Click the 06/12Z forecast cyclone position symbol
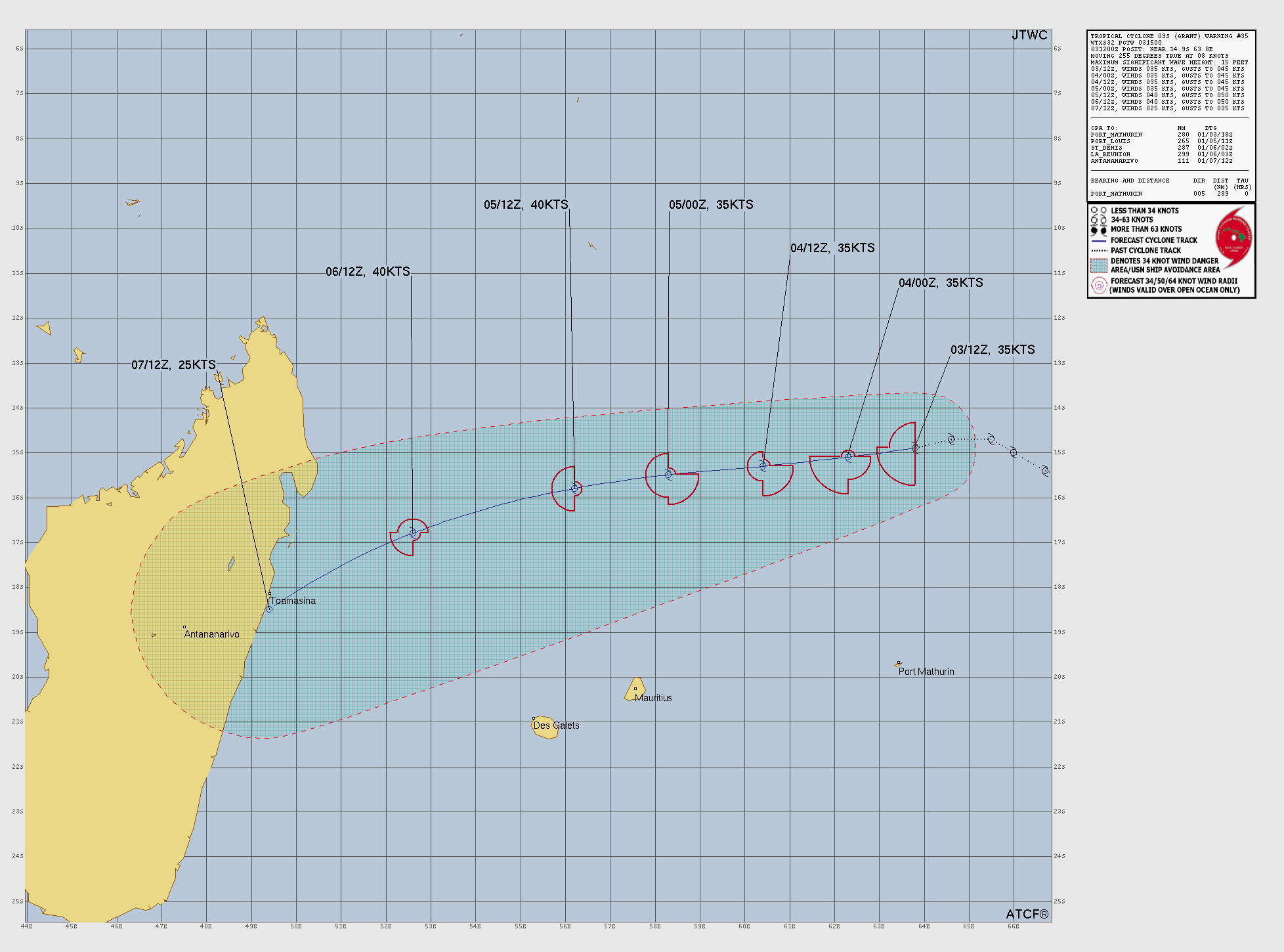Viewport: 1284px width, 952px height. (x=413, y=533)
